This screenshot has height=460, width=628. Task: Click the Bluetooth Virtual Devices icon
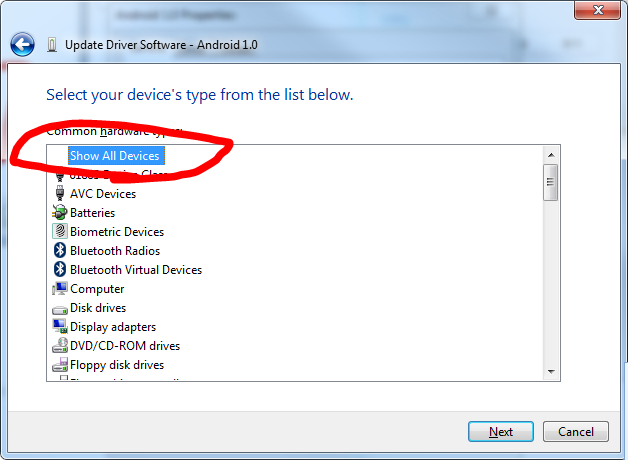click(60, 269)
